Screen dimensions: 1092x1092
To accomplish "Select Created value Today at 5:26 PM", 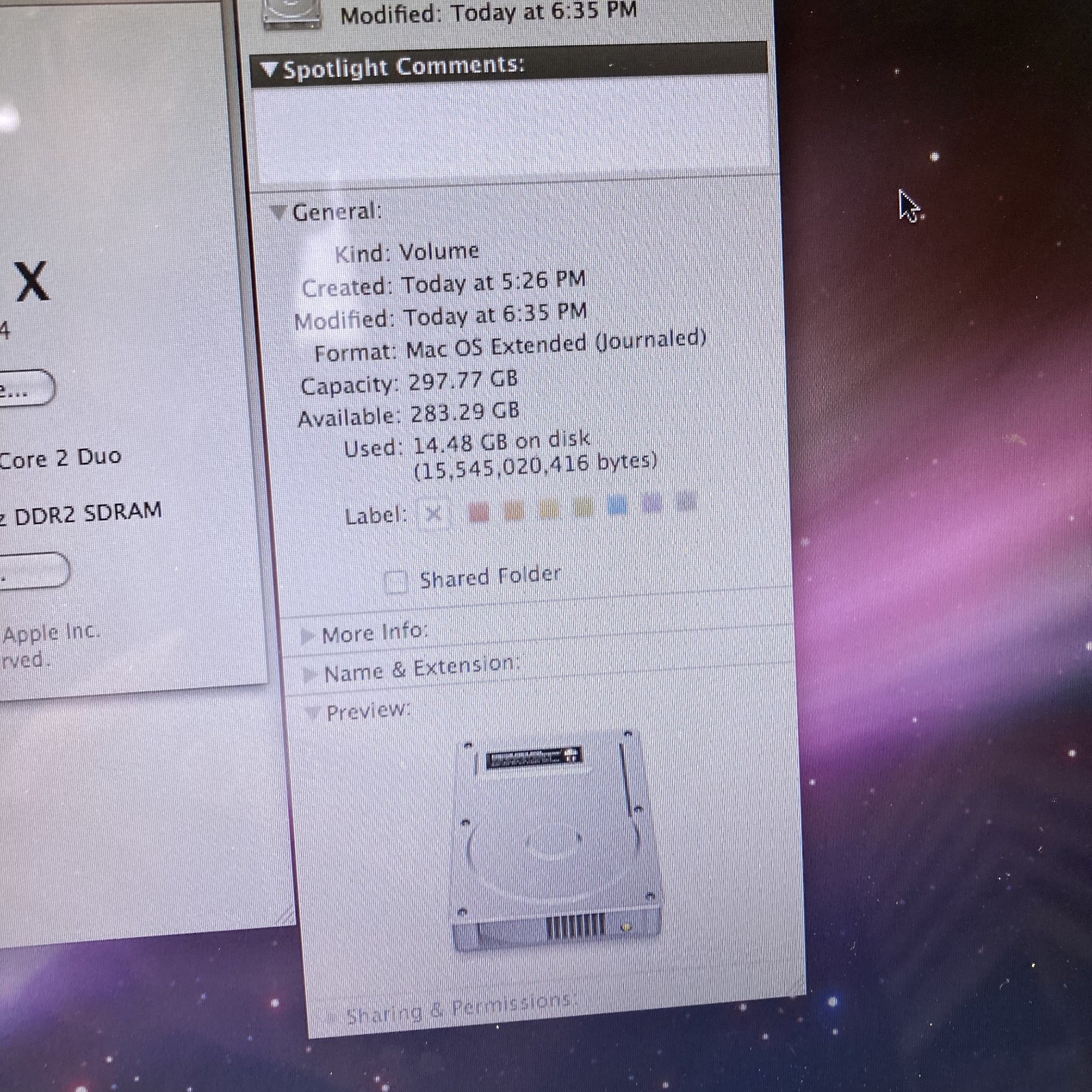I will coord(493,282).
